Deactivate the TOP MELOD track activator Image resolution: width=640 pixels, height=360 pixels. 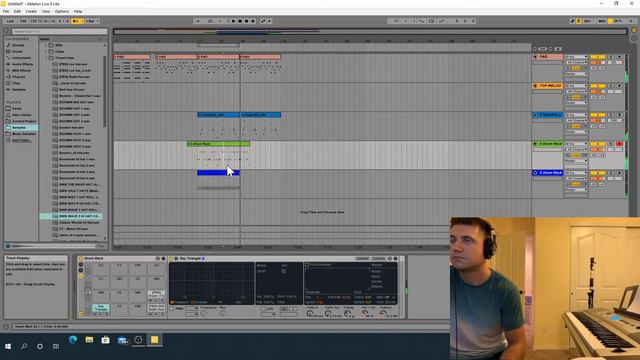coord(598,86)
